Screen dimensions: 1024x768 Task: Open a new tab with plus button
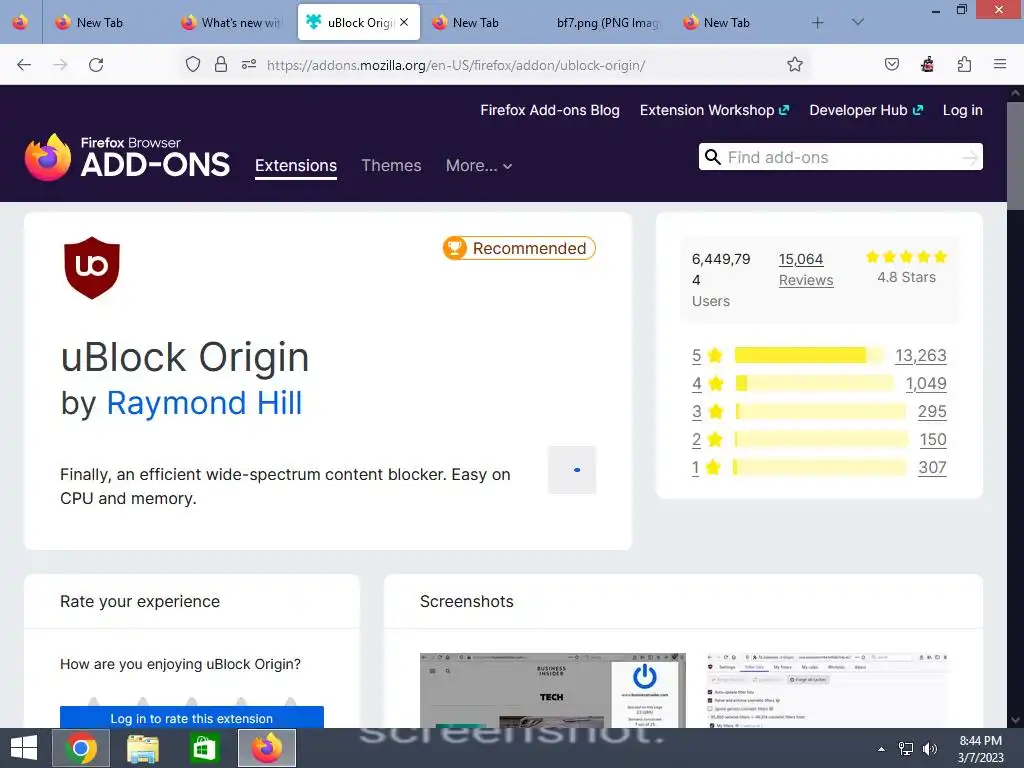[818, 23]
